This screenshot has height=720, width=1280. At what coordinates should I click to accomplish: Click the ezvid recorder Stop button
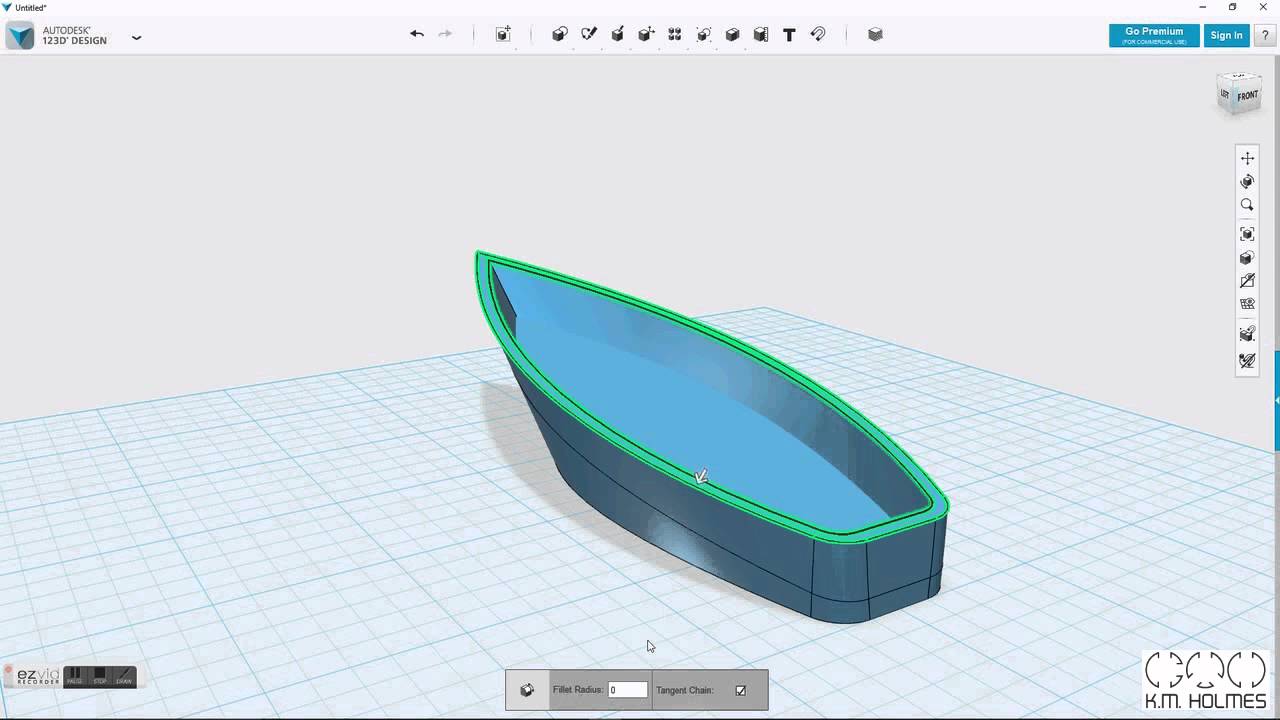[100, 676]
